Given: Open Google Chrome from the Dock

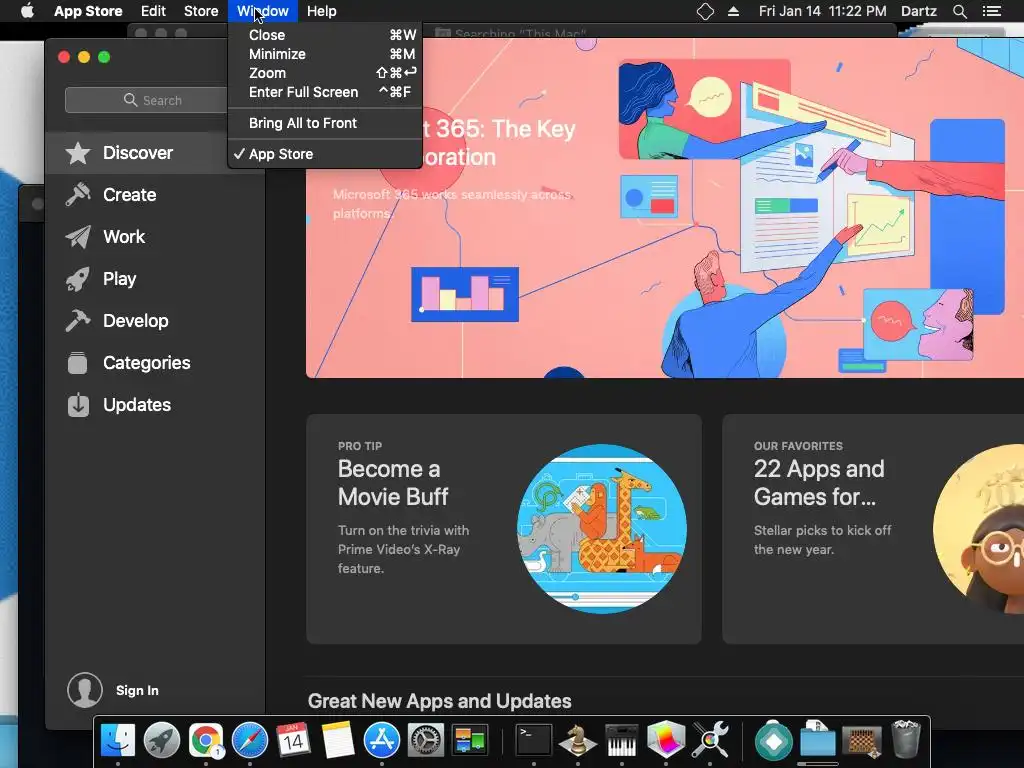Looking at the screenshot, I should [206, 741].
